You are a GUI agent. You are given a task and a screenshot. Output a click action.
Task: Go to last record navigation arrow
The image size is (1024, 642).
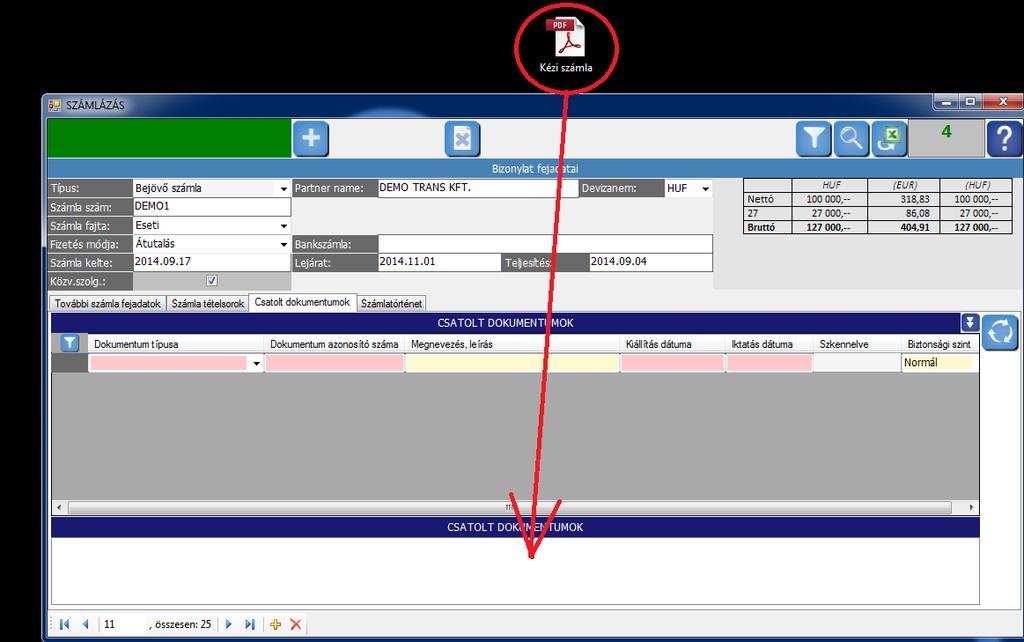249,624
